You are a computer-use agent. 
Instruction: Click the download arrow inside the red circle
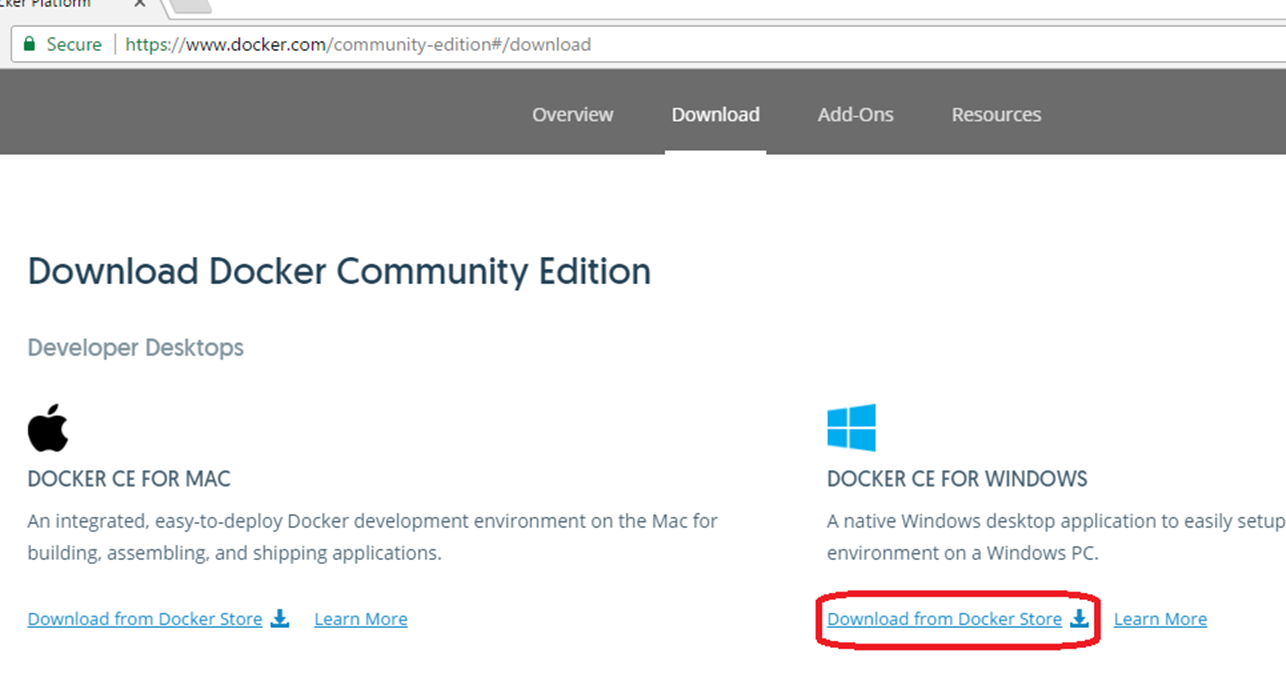point(1079,619)
